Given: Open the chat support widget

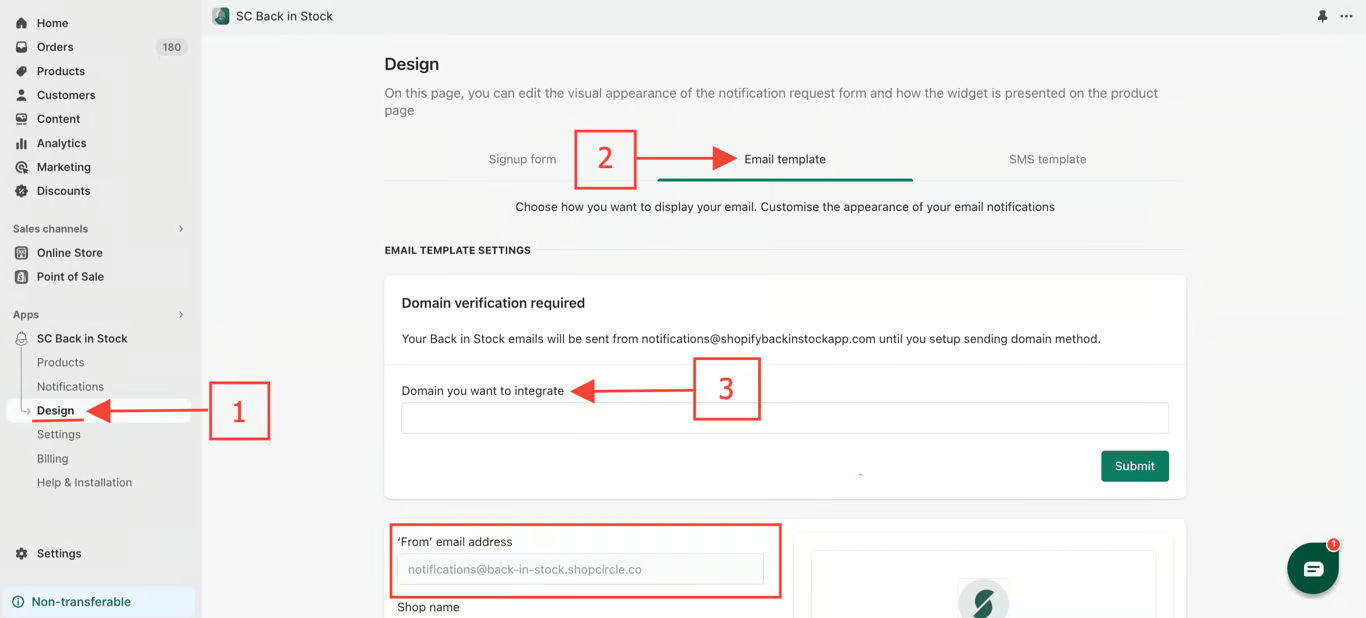Looking at the screenshot, I should pyautogui.click(x=1313, y=568).
